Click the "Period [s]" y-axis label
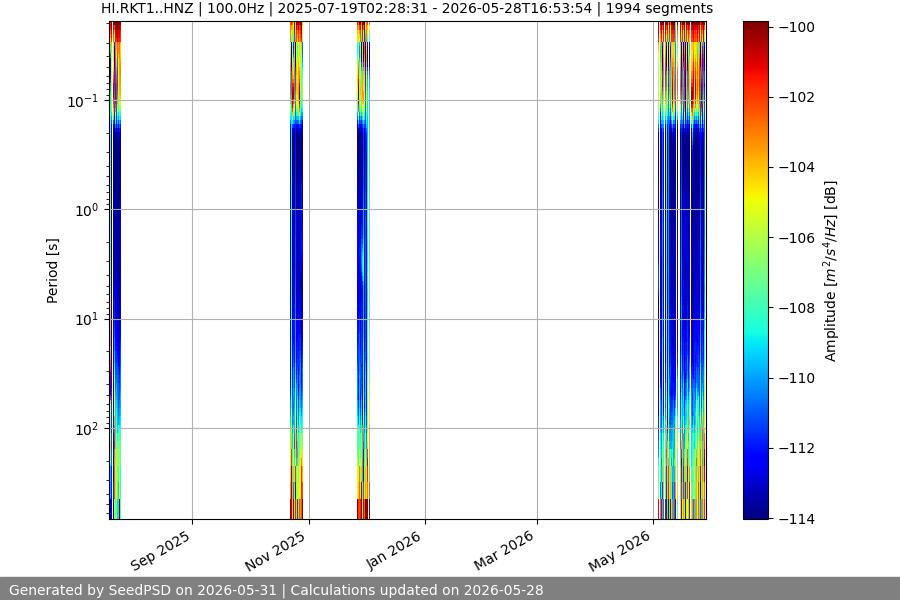The width and height of the screenshot is (900, 600). pos(52,271)
